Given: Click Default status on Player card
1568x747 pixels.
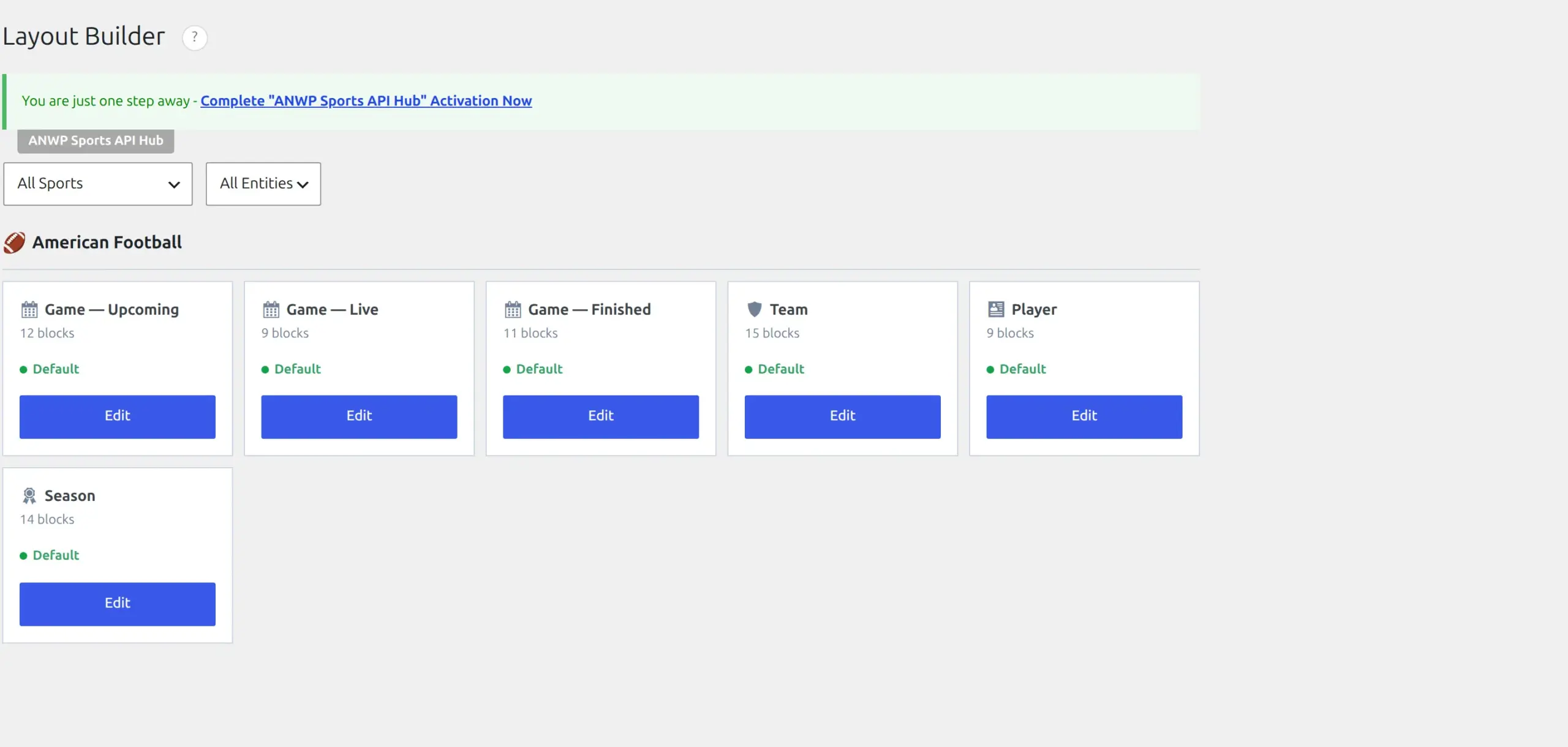Looking at the screenshot, I should point(1017,369).
